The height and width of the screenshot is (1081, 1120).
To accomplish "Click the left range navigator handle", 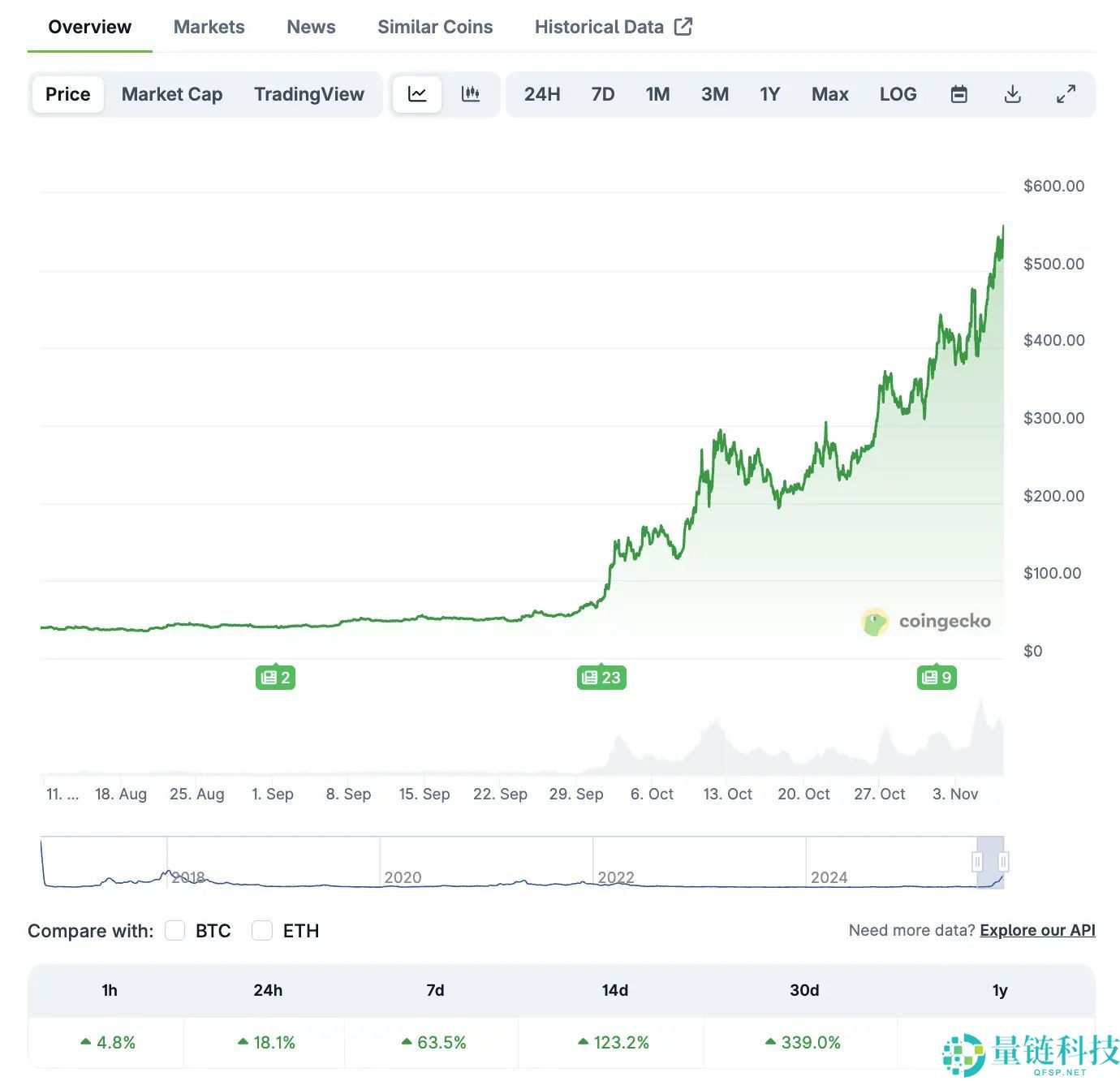I will click(x=977, y=861).
